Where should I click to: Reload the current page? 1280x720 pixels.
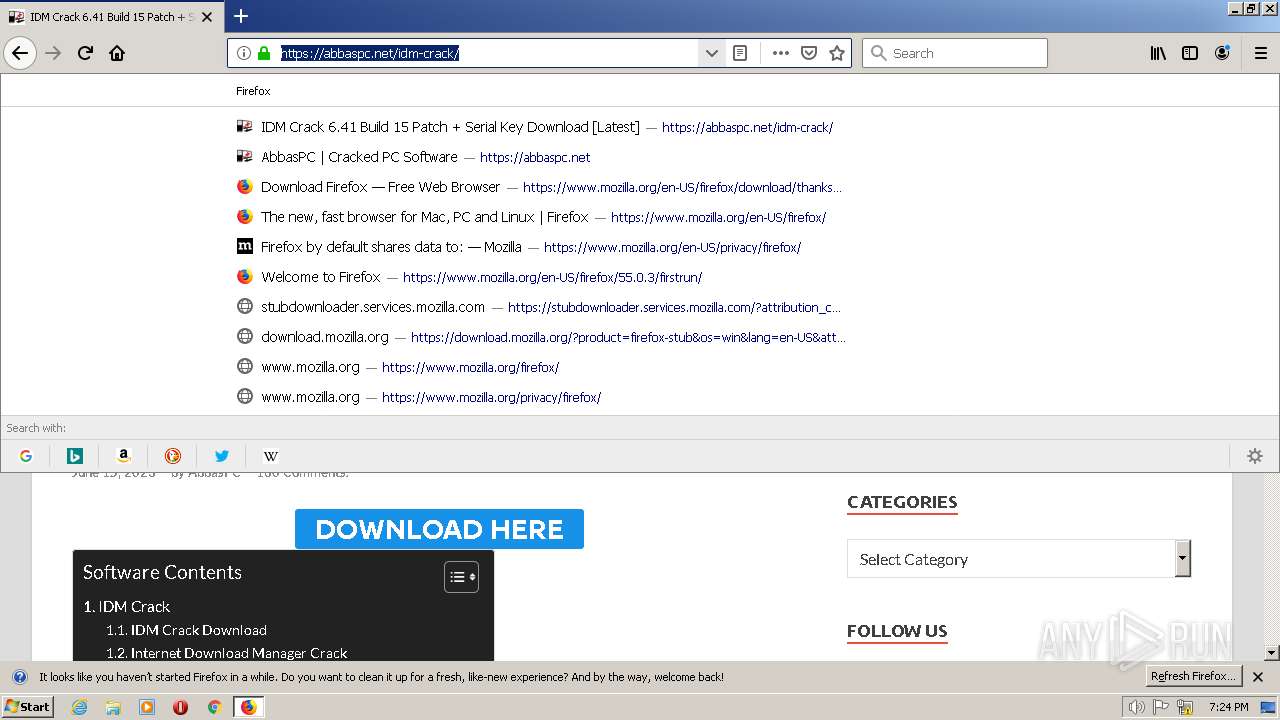pos(85,53)
